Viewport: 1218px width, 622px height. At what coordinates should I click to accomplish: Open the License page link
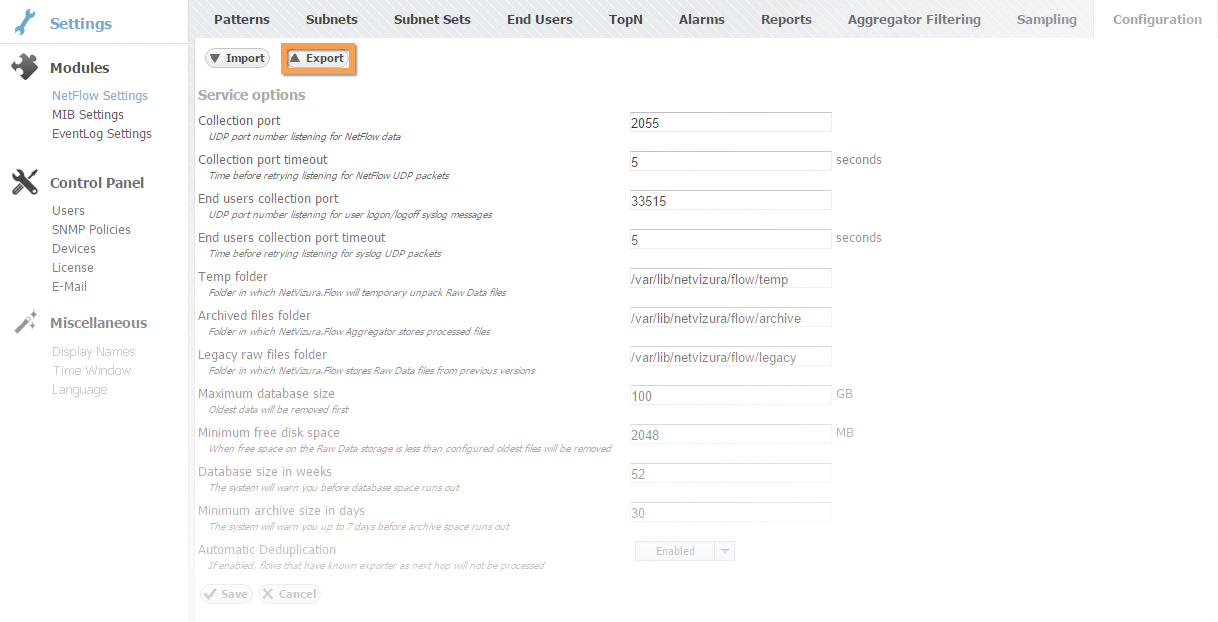(x=73, y=268)
